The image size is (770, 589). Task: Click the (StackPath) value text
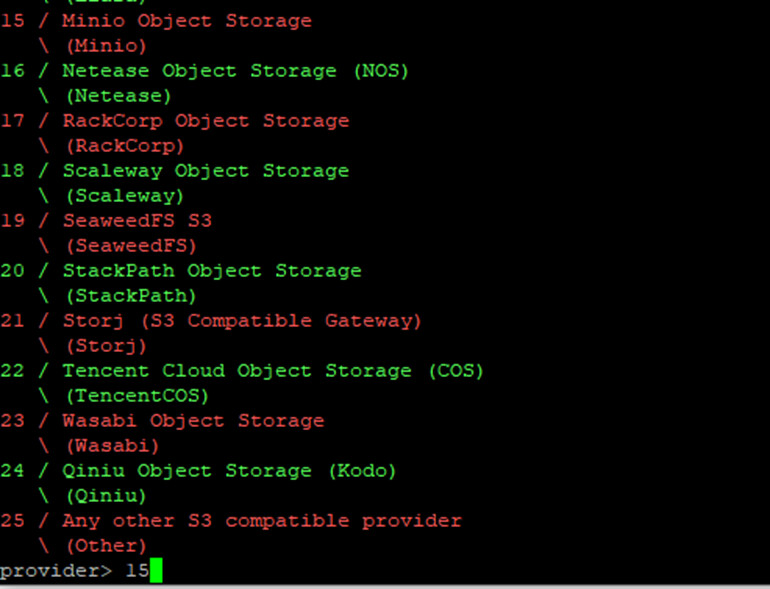click(131, 296)
